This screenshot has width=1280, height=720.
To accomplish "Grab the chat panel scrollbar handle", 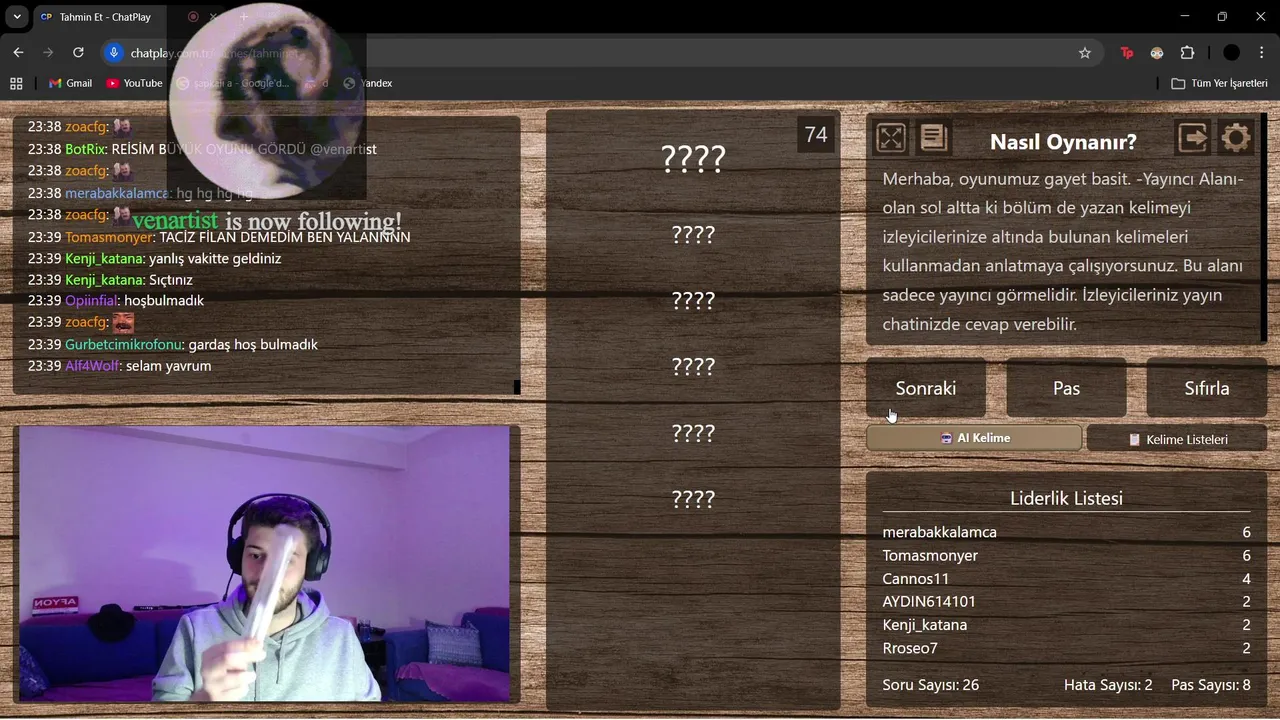I will (x=517, y=387).
